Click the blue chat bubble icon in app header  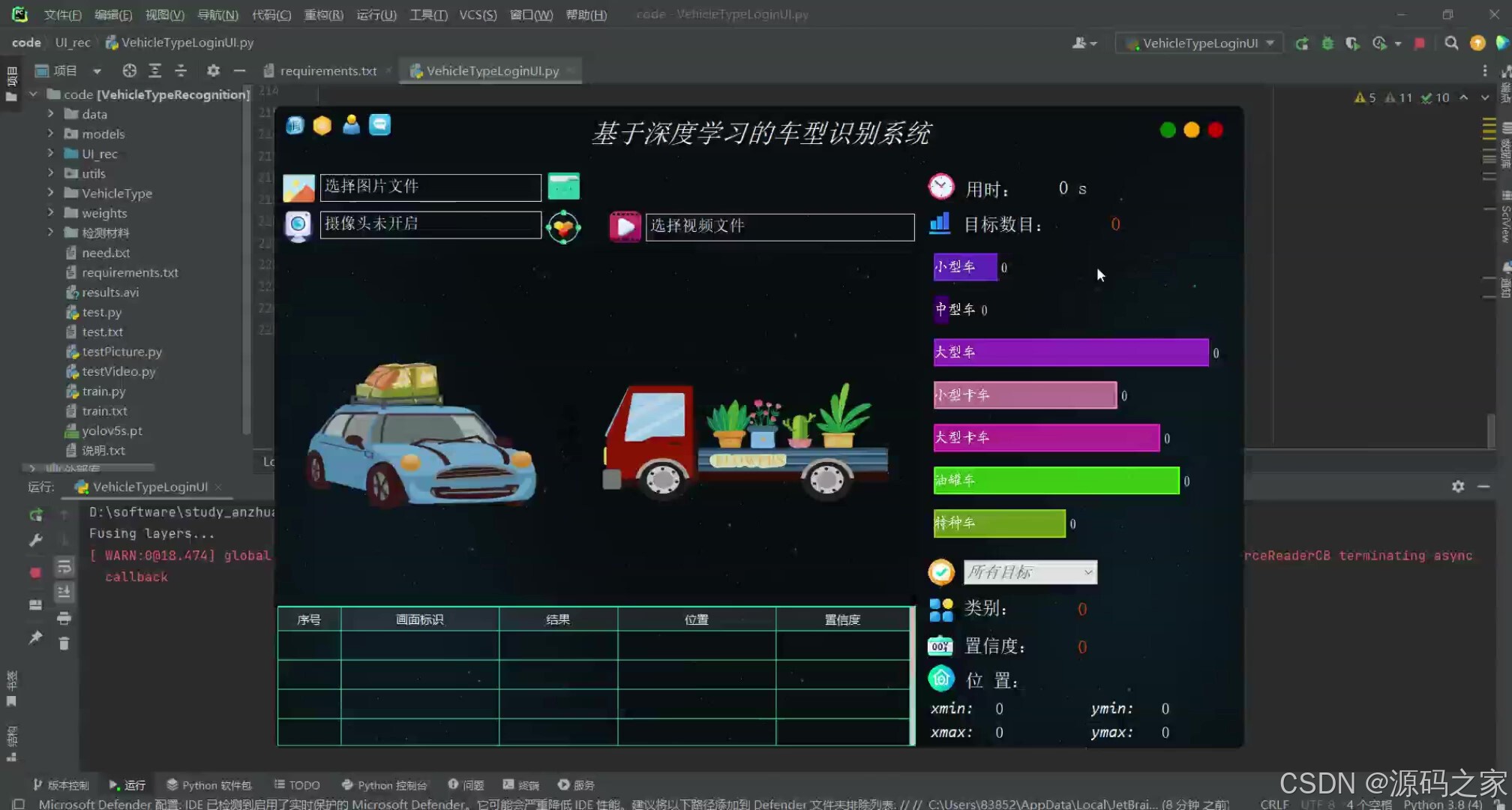[x=380, y=124]
